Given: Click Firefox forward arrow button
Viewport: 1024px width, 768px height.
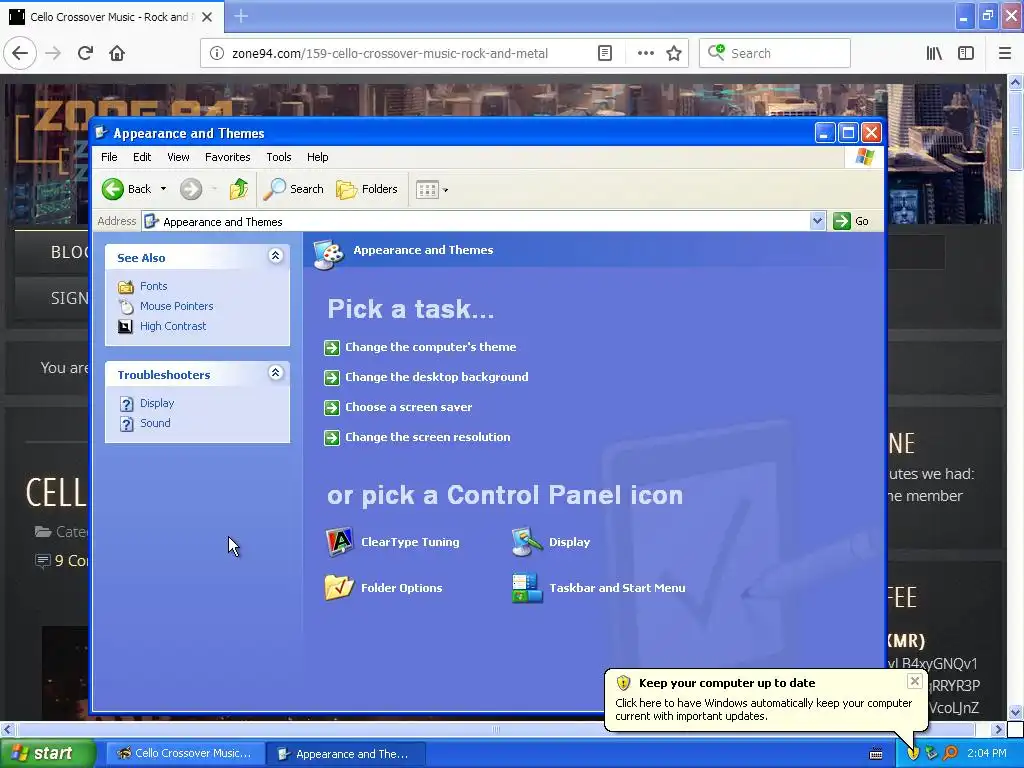Looking at the screenshot, I should [53, 54].
